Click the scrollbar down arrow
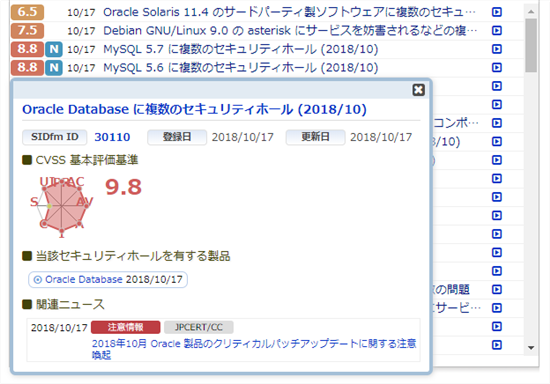 pyautogui.click(x=531, y=348)
